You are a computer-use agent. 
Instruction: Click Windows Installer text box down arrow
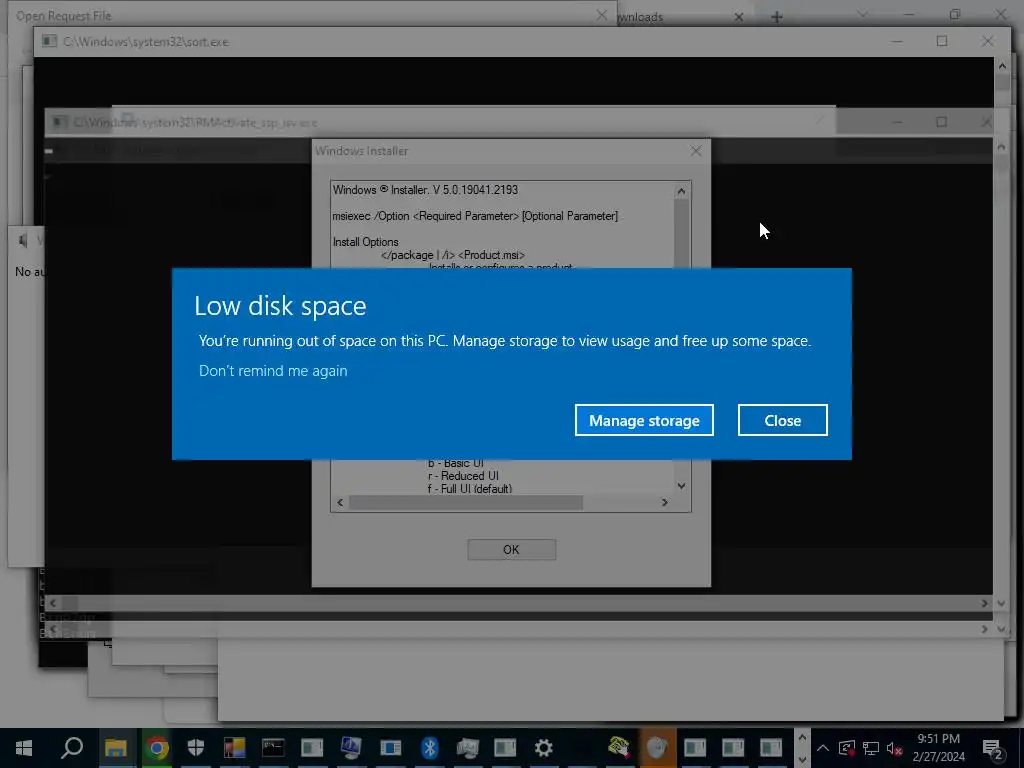click(681, 486)
